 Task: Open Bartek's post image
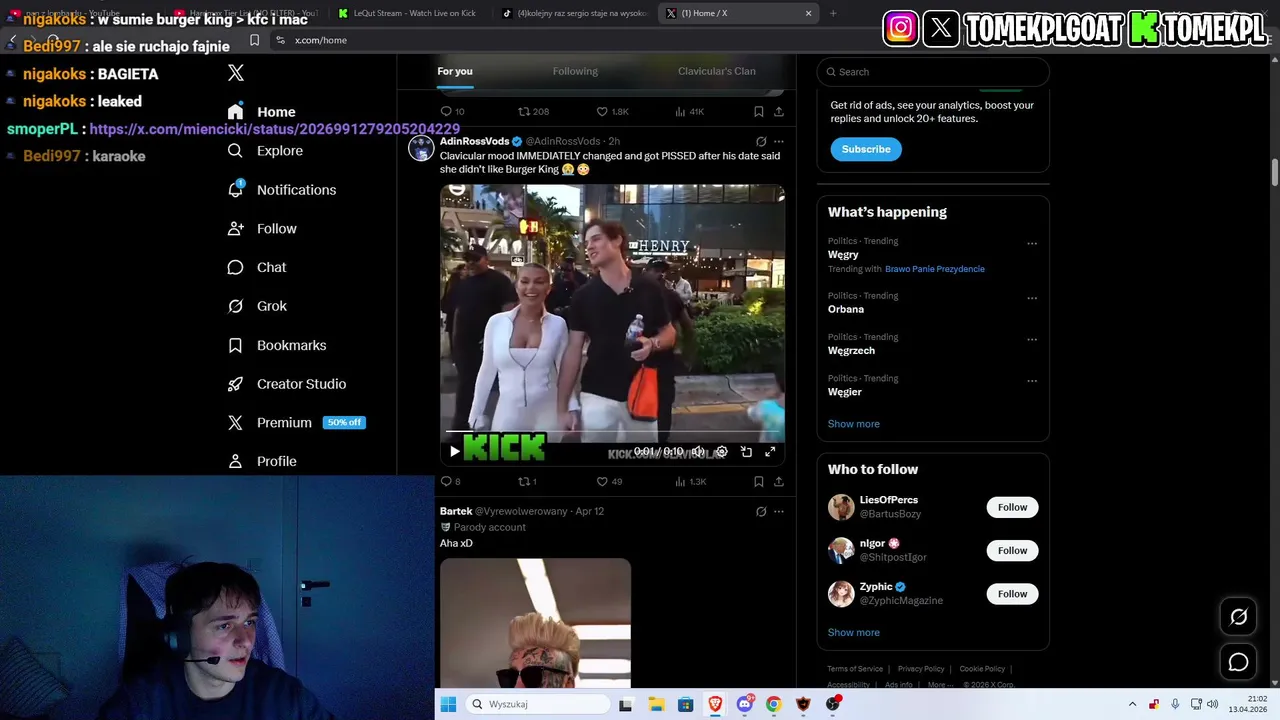(x=535, y=623)
